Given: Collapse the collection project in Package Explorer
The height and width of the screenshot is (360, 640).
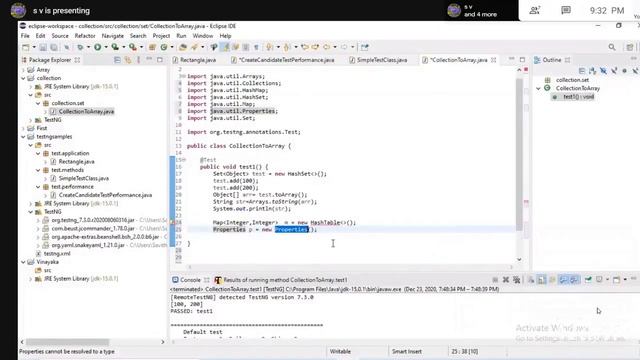Looking at the screenshot, I should point(23,78).
